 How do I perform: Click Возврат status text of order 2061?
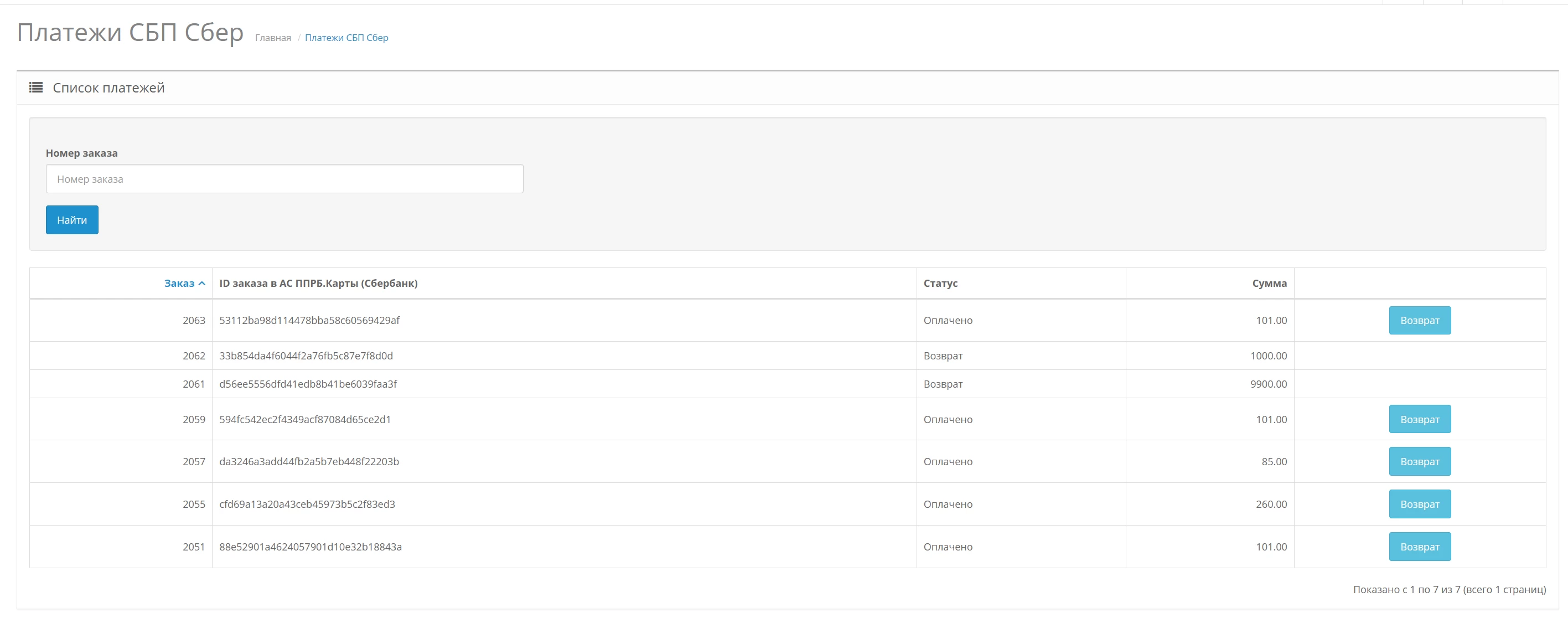point(943,384)
